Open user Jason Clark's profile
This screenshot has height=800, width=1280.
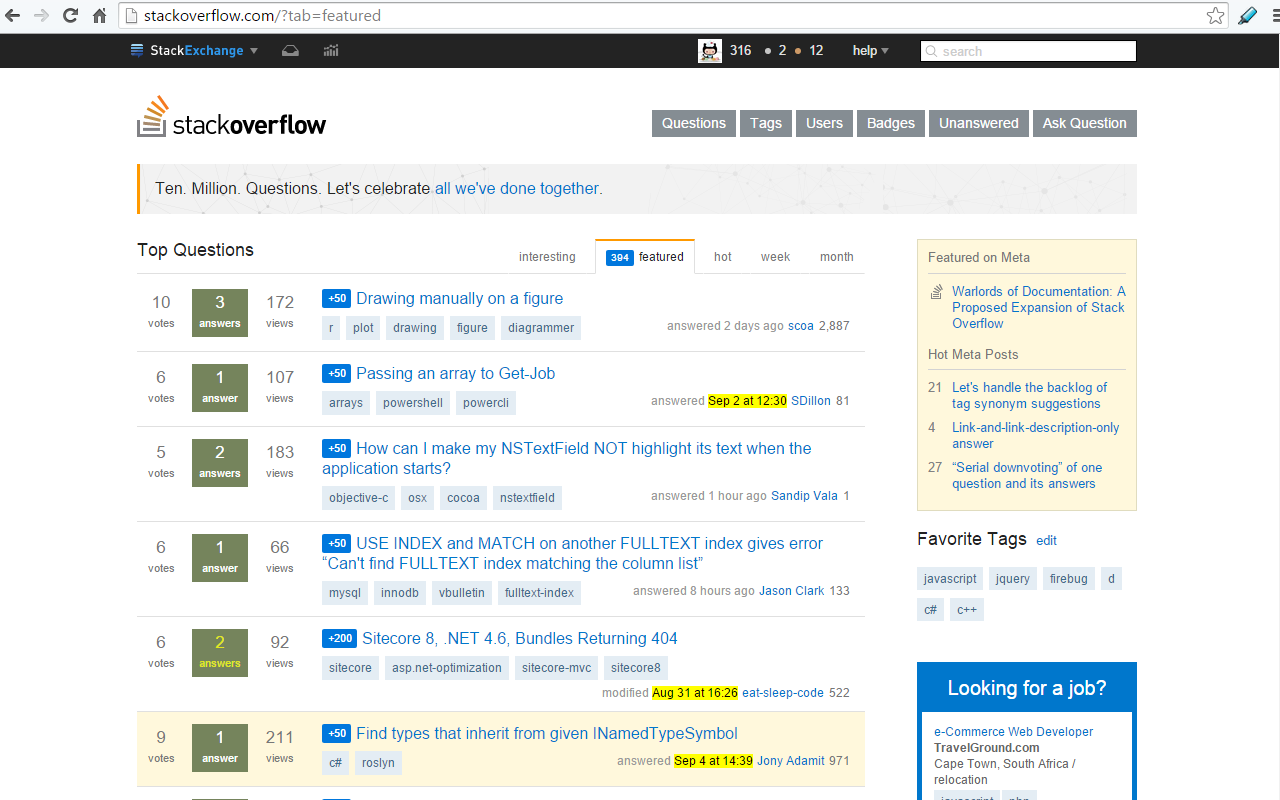pyautogui.click(x=792, y=591)
